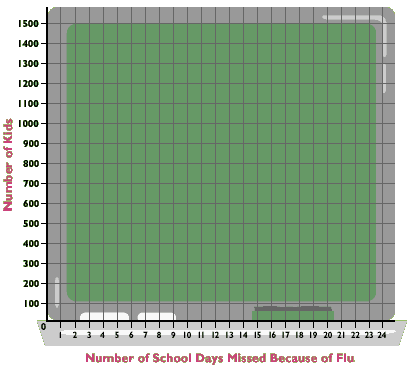Choose the 400 tick label
Viewport: 409px width, 367px height.
point(31,244)
